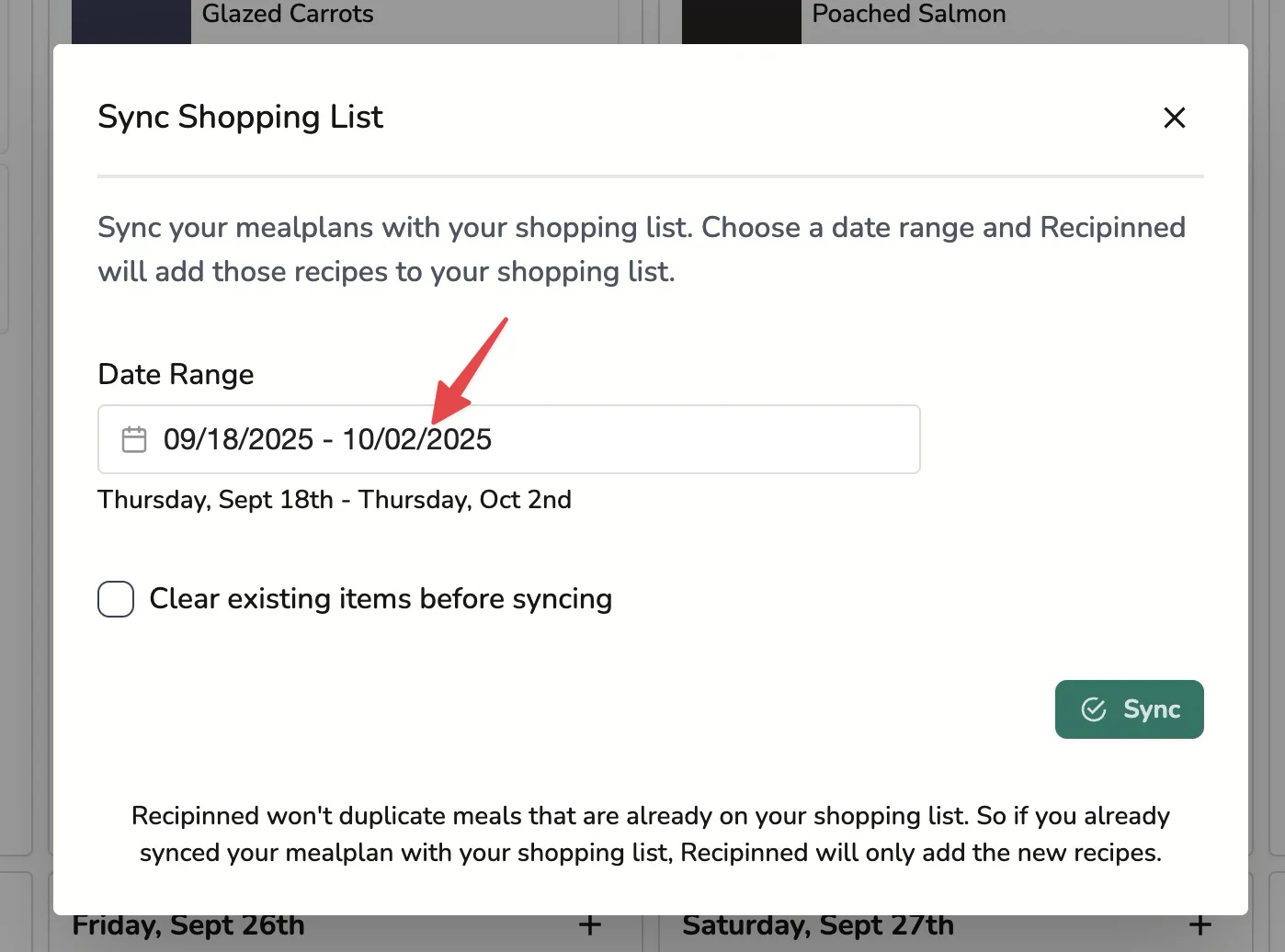This screenshot has height=952, width=1285.
Task: Open the date range picker
Action: click(508, 439)
